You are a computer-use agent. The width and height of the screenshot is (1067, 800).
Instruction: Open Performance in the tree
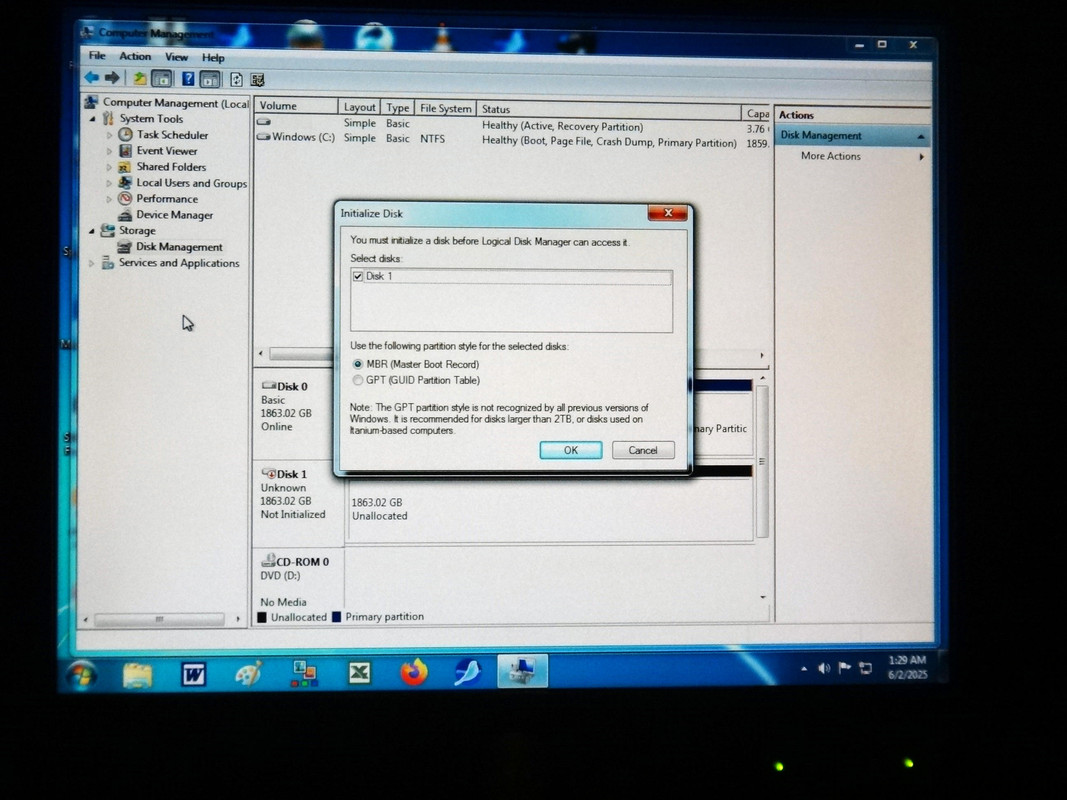tap(167, 199)
